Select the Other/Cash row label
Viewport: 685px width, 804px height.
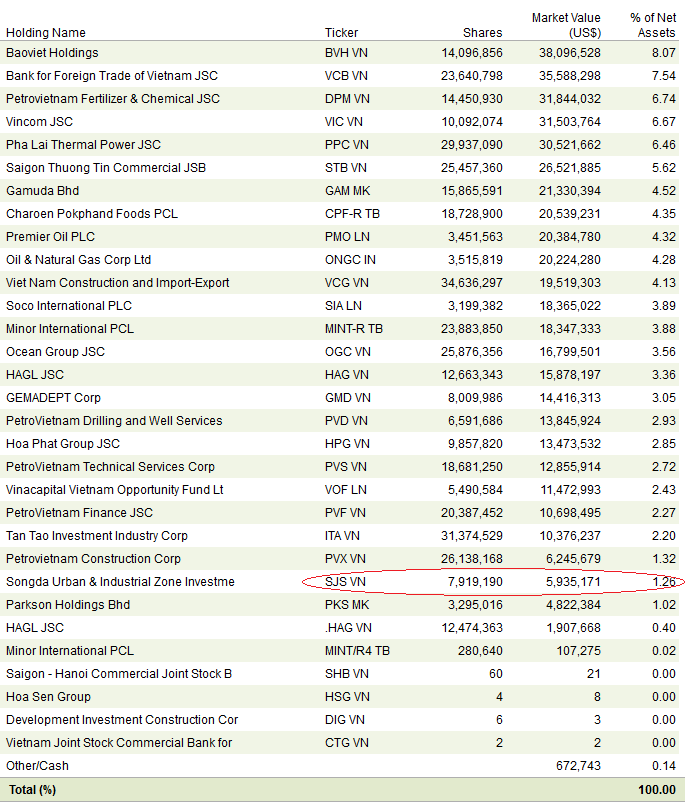coord(36,766)
